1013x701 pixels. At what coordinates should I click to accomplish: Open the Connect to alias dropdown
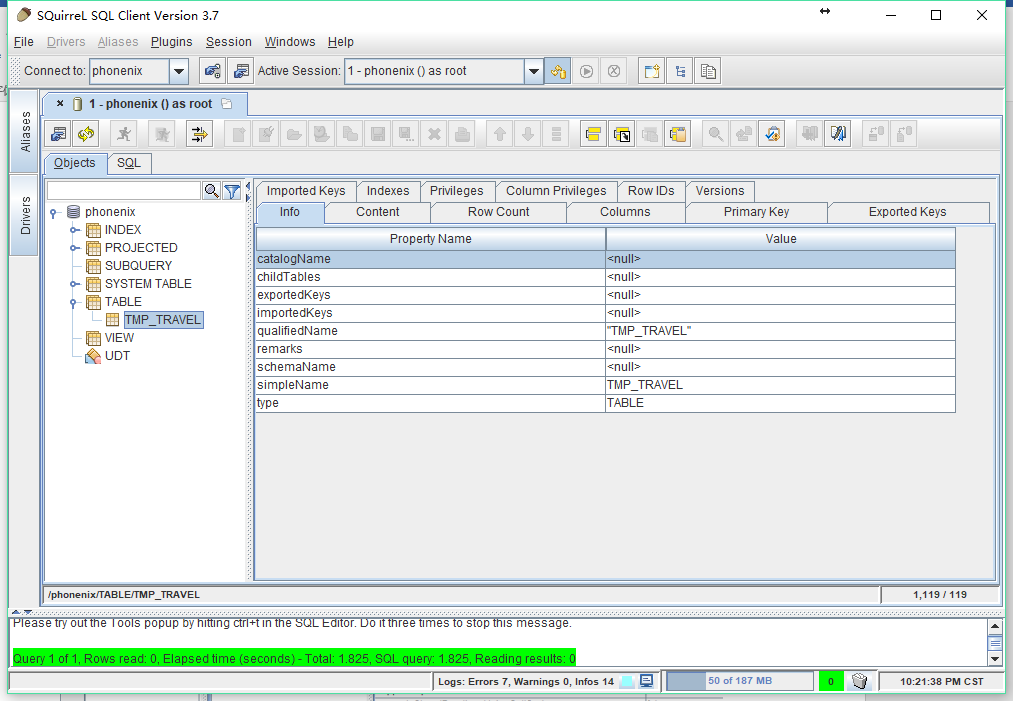(179, 71)
